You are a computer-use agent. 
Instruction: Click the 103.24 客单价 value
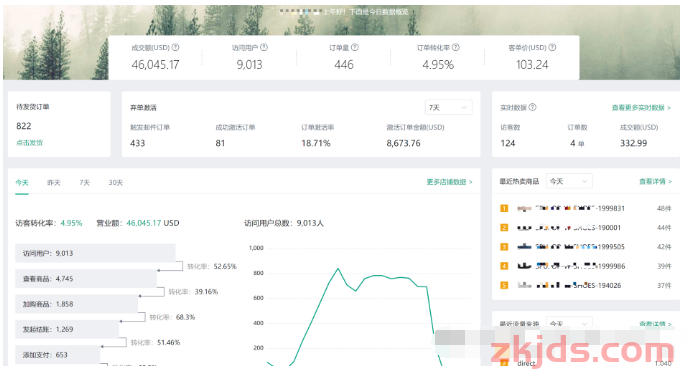tap(532, 65)
